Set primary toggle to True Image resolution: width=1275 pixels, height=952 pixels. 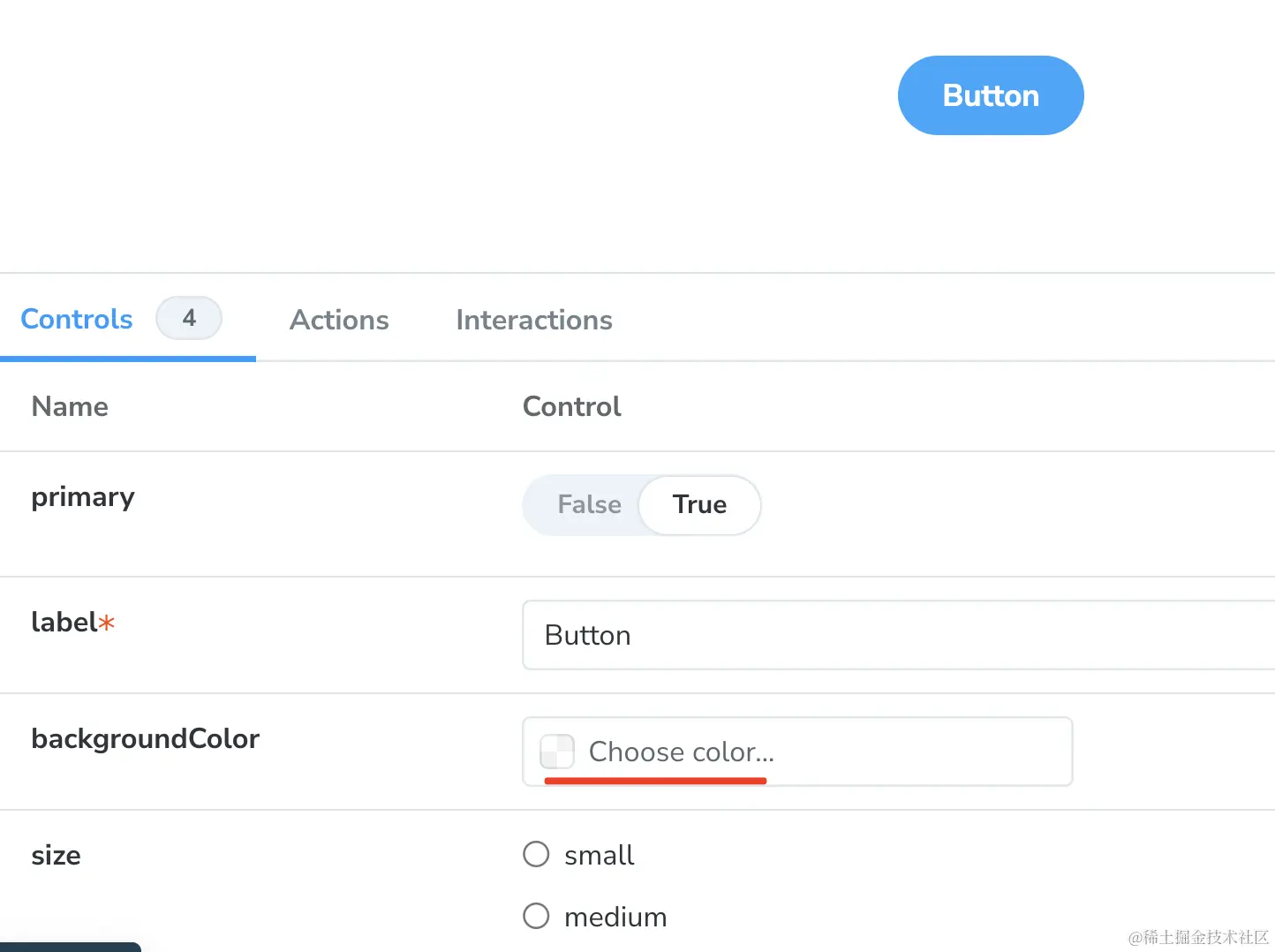tap(699, 504)
